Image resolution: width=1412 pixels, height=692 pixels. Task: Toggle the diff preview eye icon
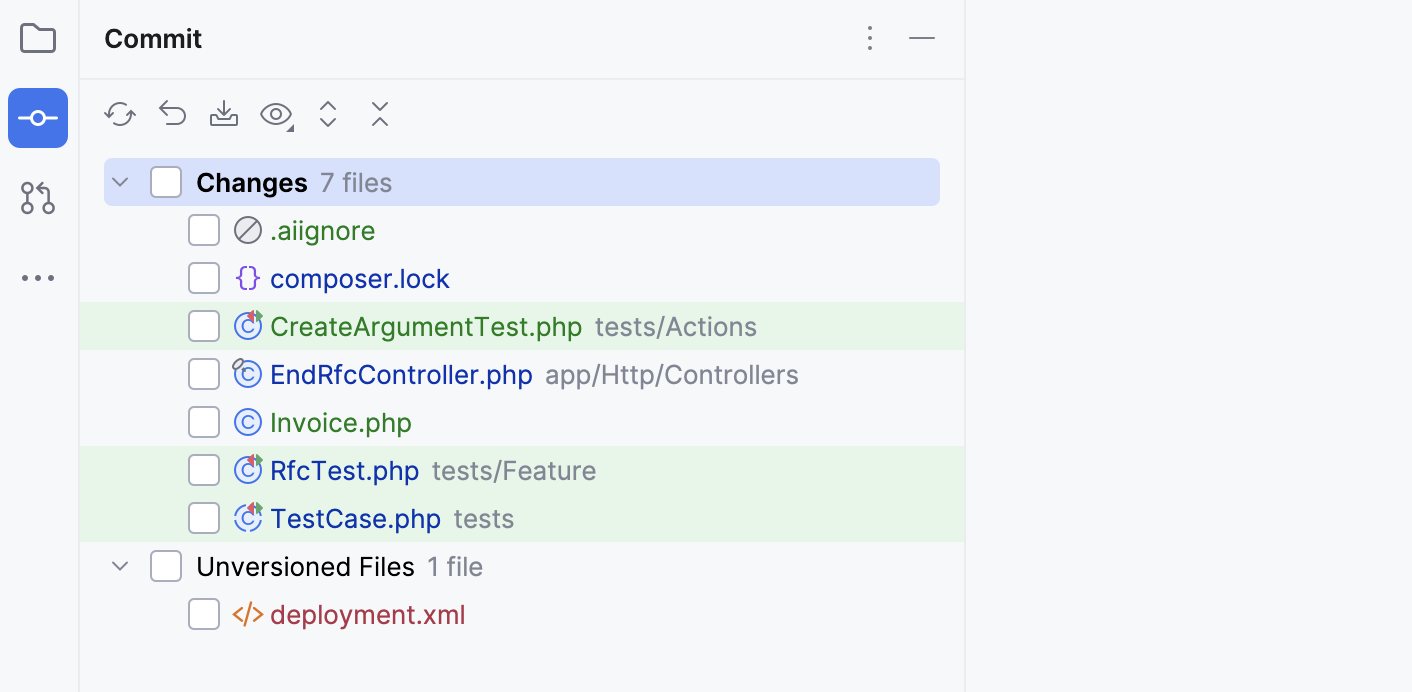pos(272,114)
